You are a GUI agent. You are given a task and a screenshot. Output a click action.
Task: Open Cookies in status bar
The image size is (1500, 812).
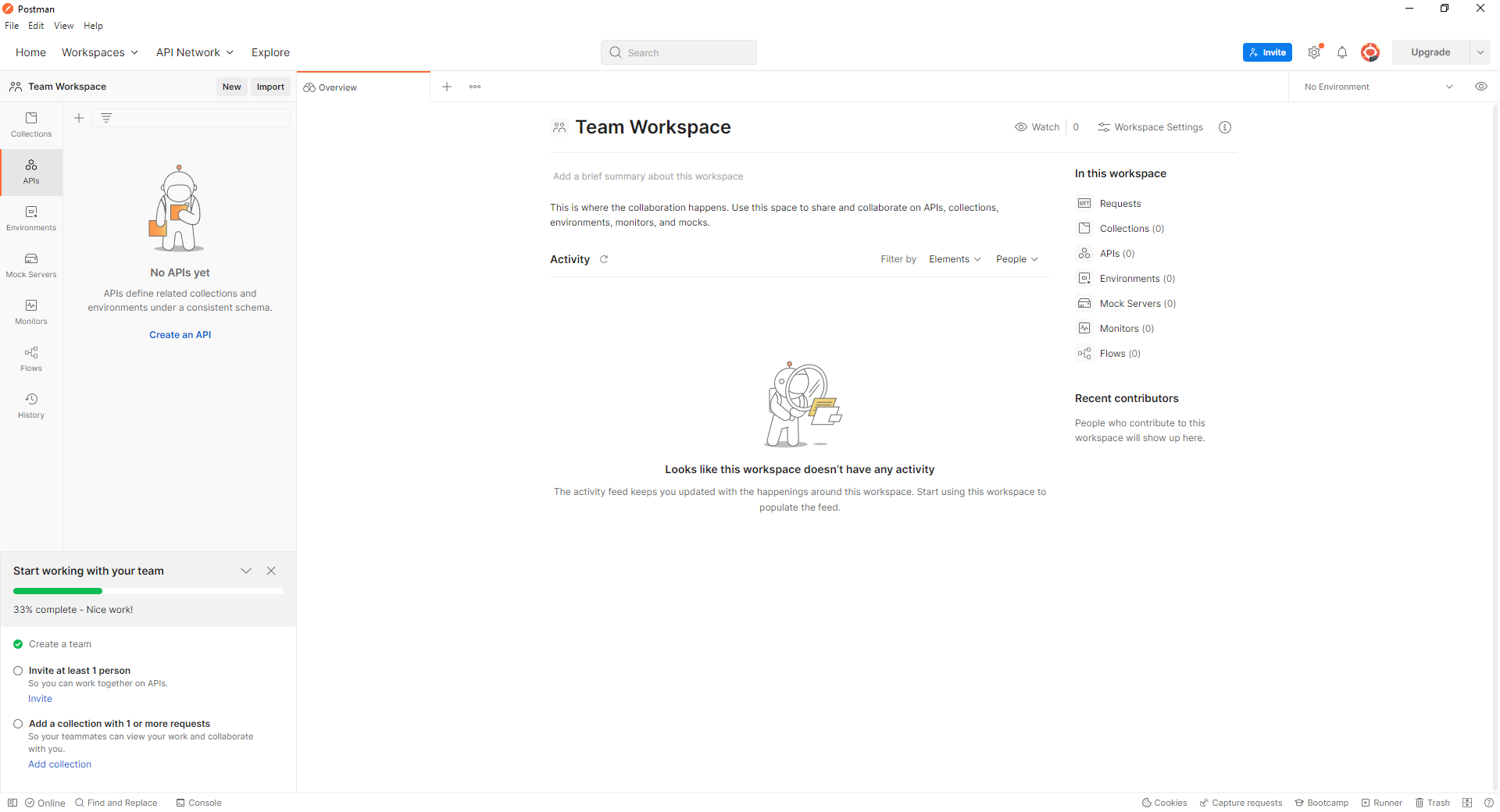click(1164, 803)
